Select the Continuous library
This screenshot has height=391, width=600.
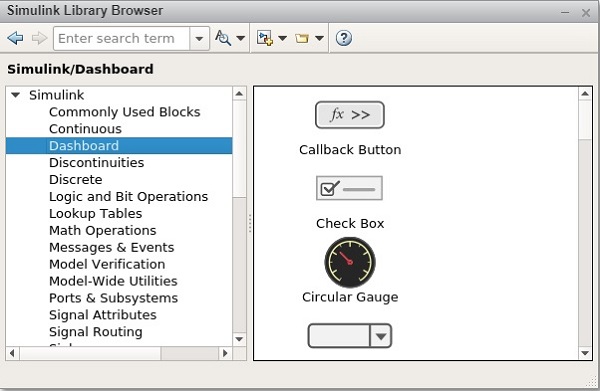pyautogui.click(x=85, y=129)
